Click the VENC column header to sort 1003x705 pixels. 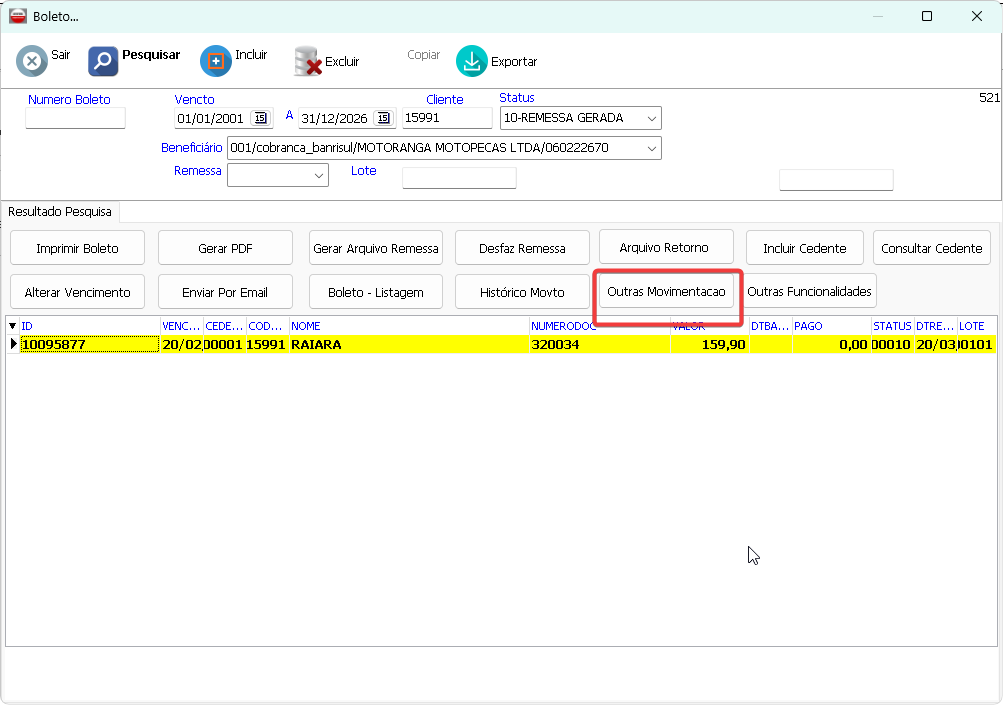point(181,326)
